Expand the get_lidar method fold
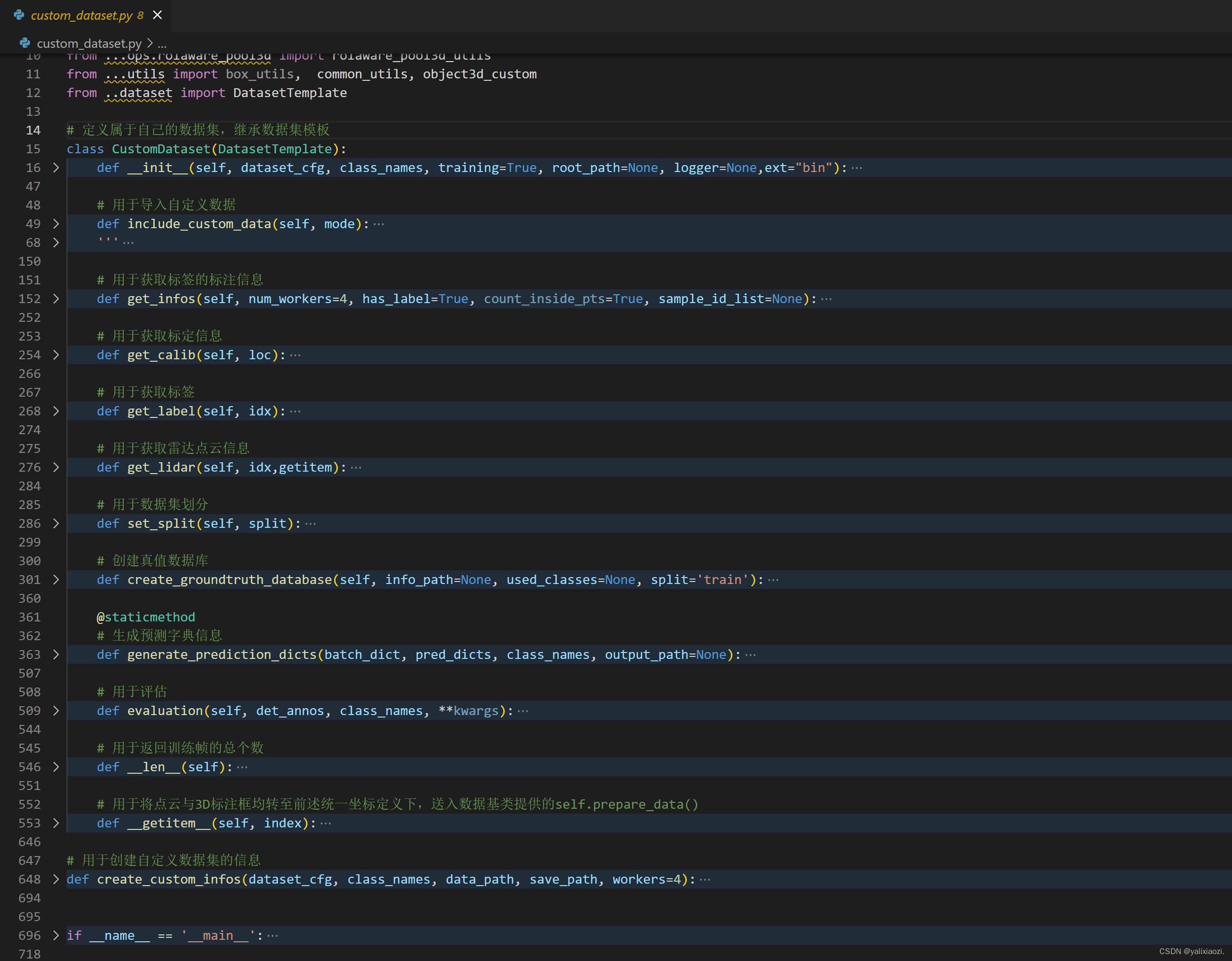Viewport: 1232px width, 961px height. coord(56,467)
